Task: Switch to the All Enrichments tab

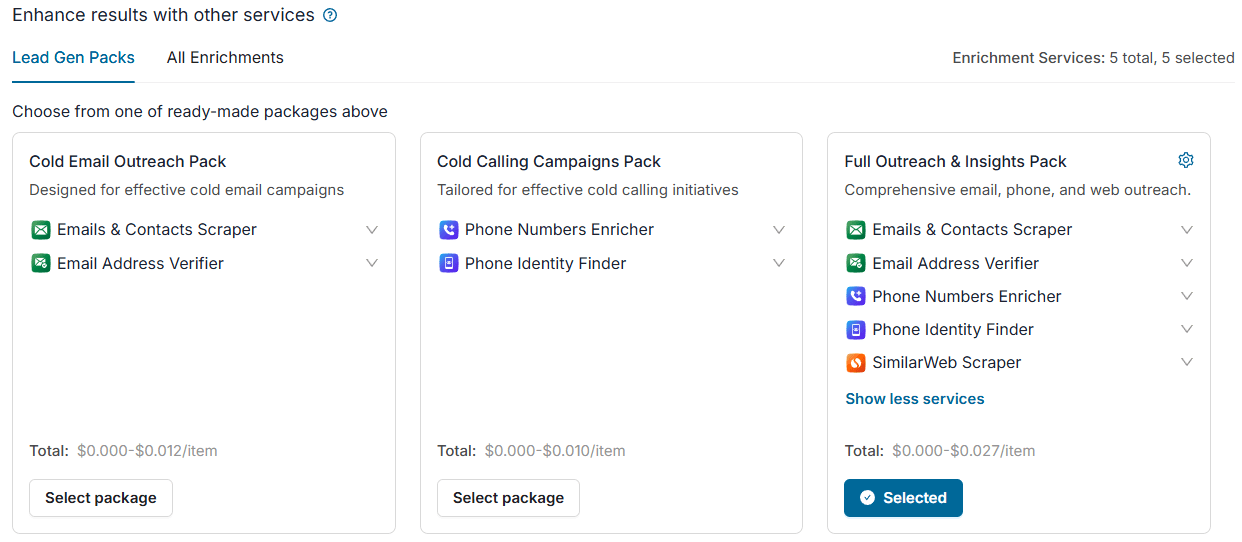Action: point(225,58)
